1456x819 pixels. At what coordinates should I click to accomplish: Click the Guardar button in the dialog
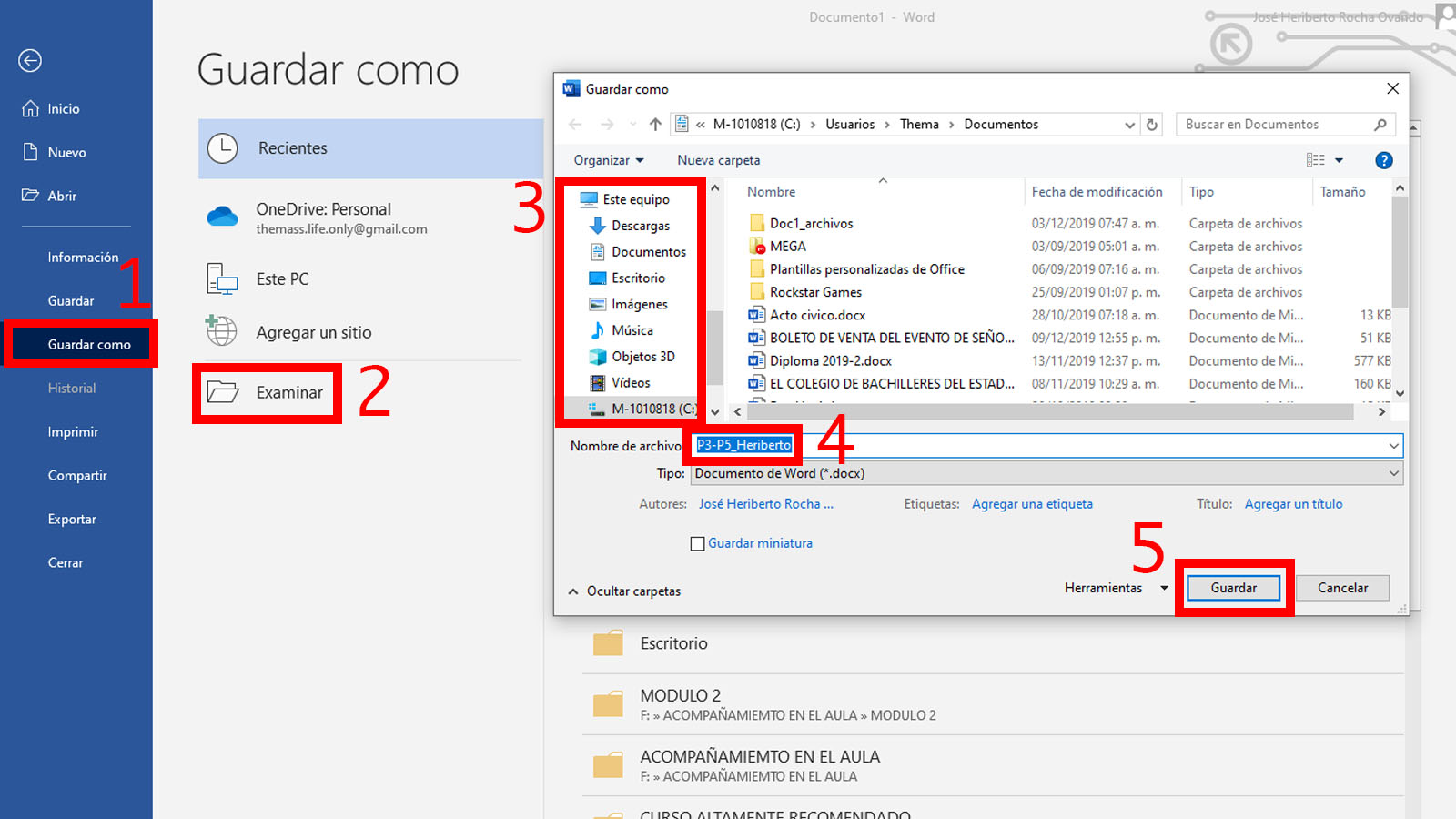[1234, 588]
